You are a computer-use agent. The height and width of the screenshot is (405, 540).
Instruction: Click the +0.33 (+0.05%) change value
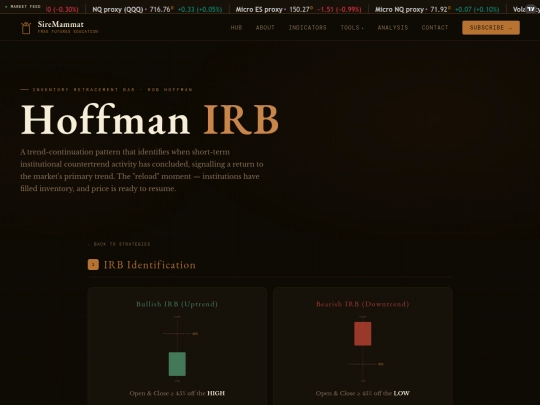[x=200, y=9]
